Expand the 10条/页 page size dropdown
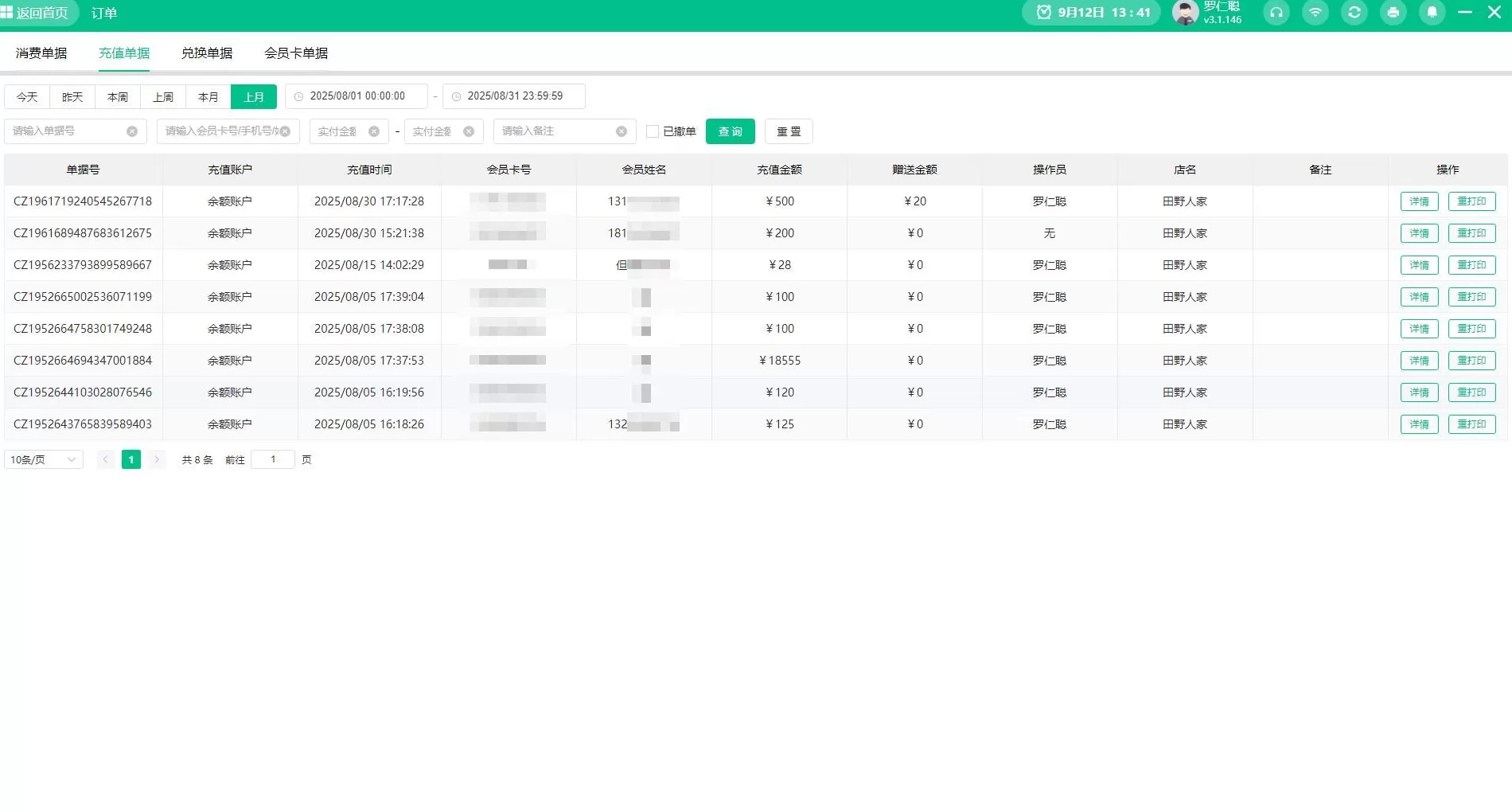This screenshot has height=812, width=1512. pyautogui.click(x=44, y=459)
